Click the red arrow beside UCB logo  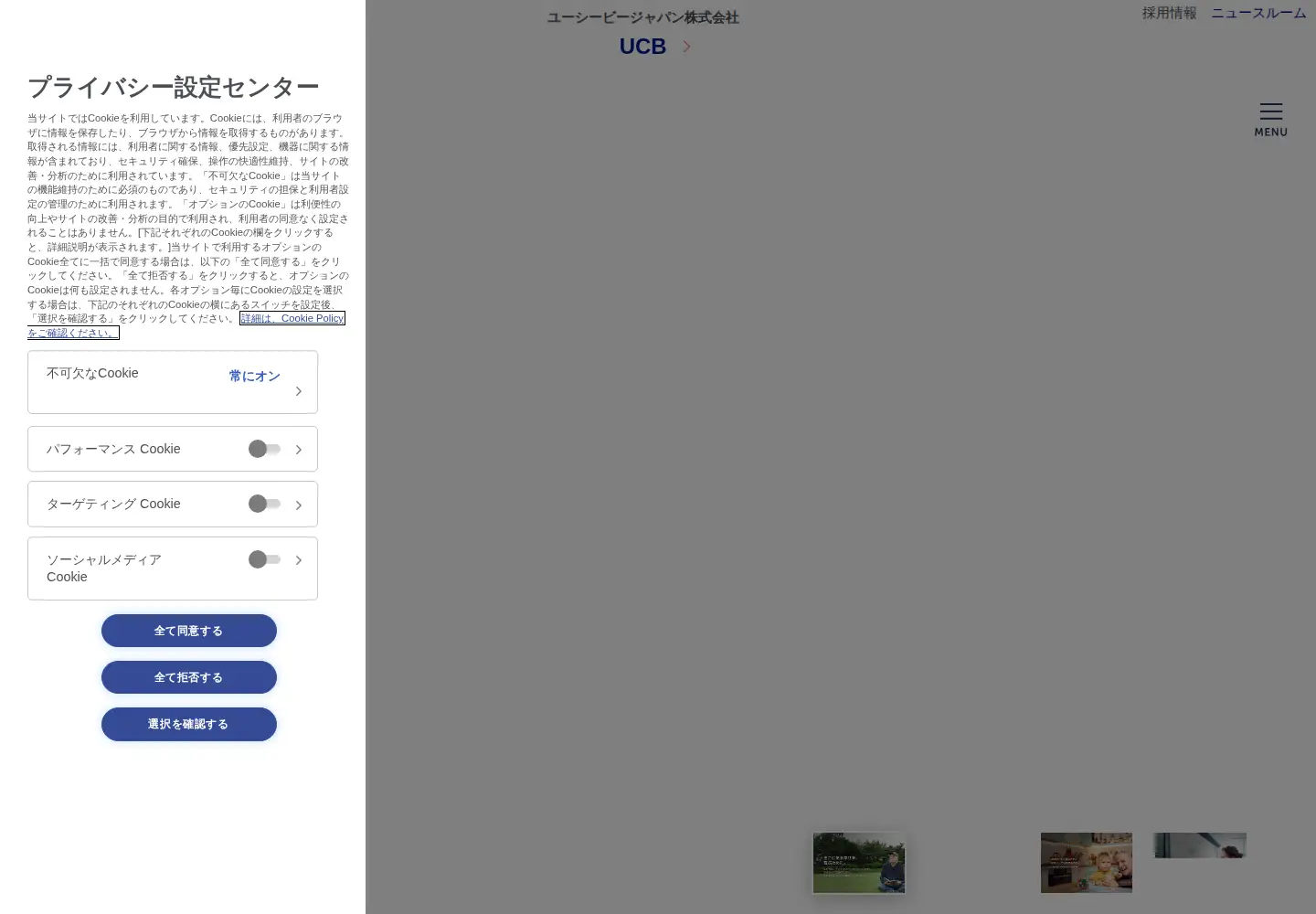pos(686,47)
